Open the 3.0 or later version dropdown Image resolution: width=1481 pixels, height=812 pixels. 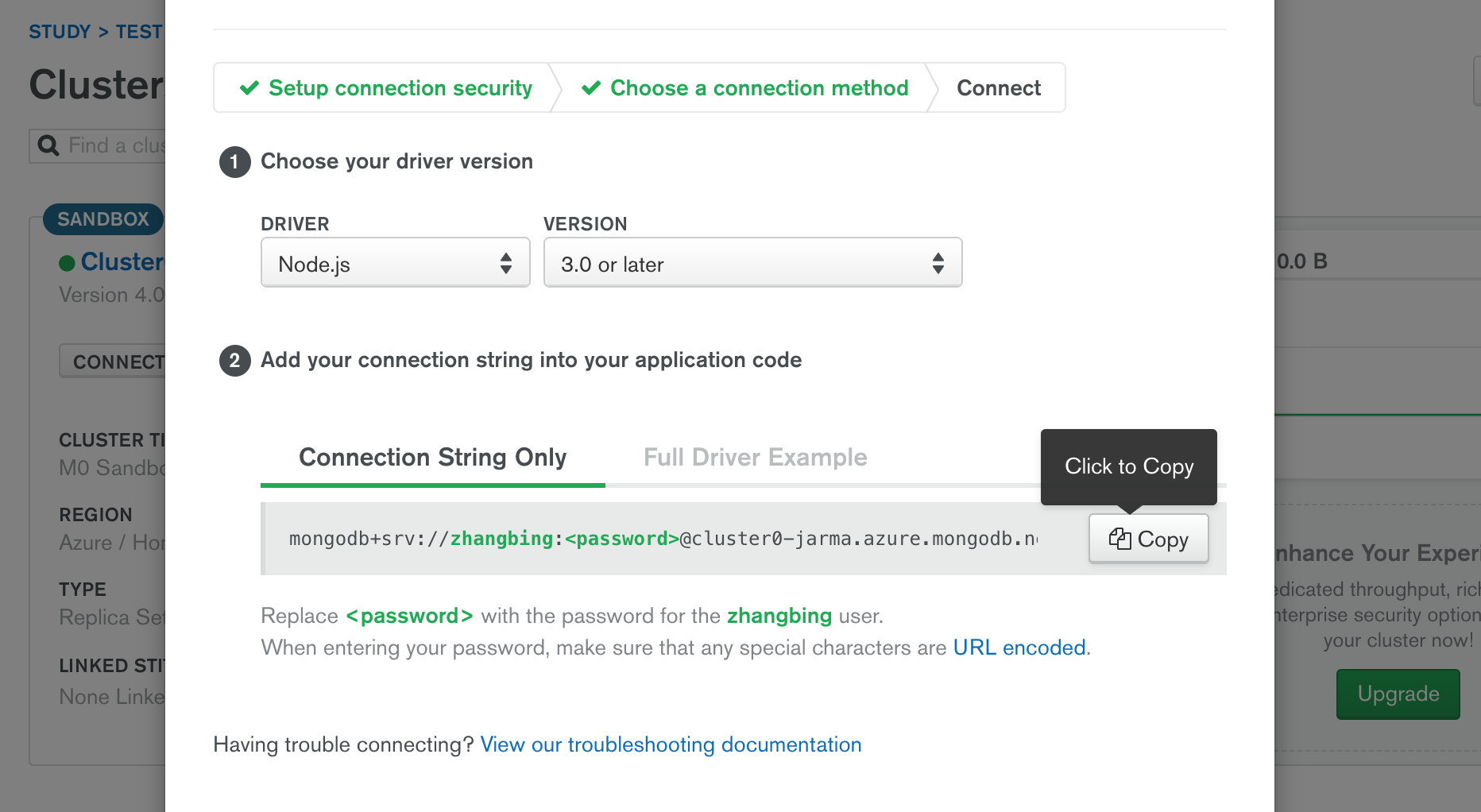pyautogui.click(x=752, y=263)
